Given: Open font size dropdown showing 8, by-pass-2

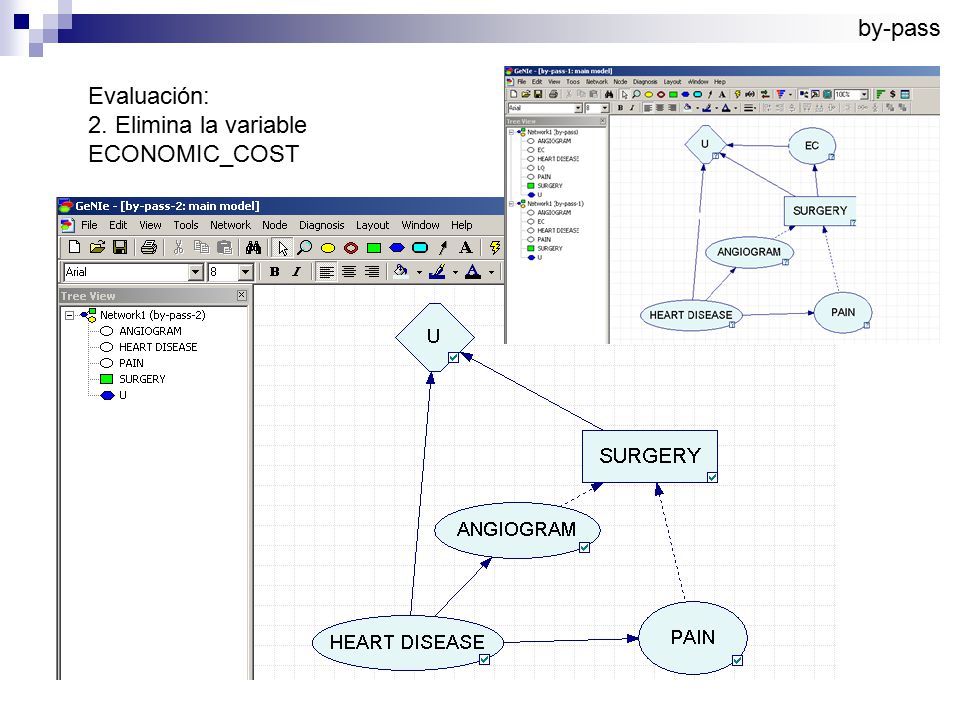Looking at the screenshot, I should point(246,272).
